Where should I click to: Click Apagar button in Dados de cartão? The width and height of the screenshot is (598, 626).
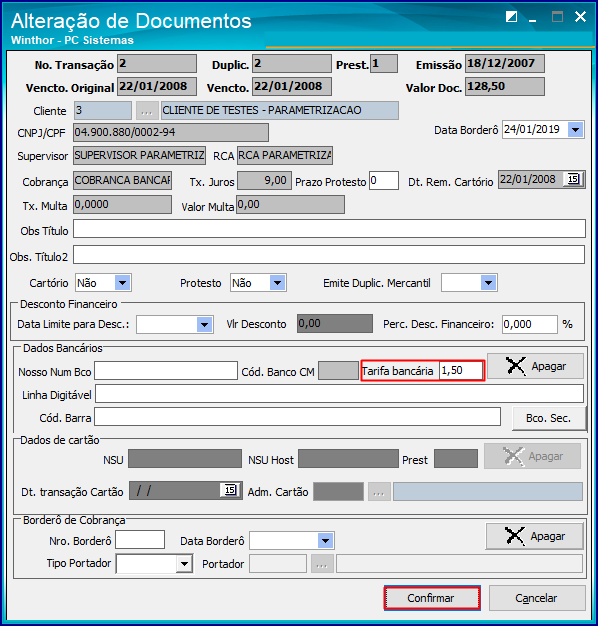[533, 456]
